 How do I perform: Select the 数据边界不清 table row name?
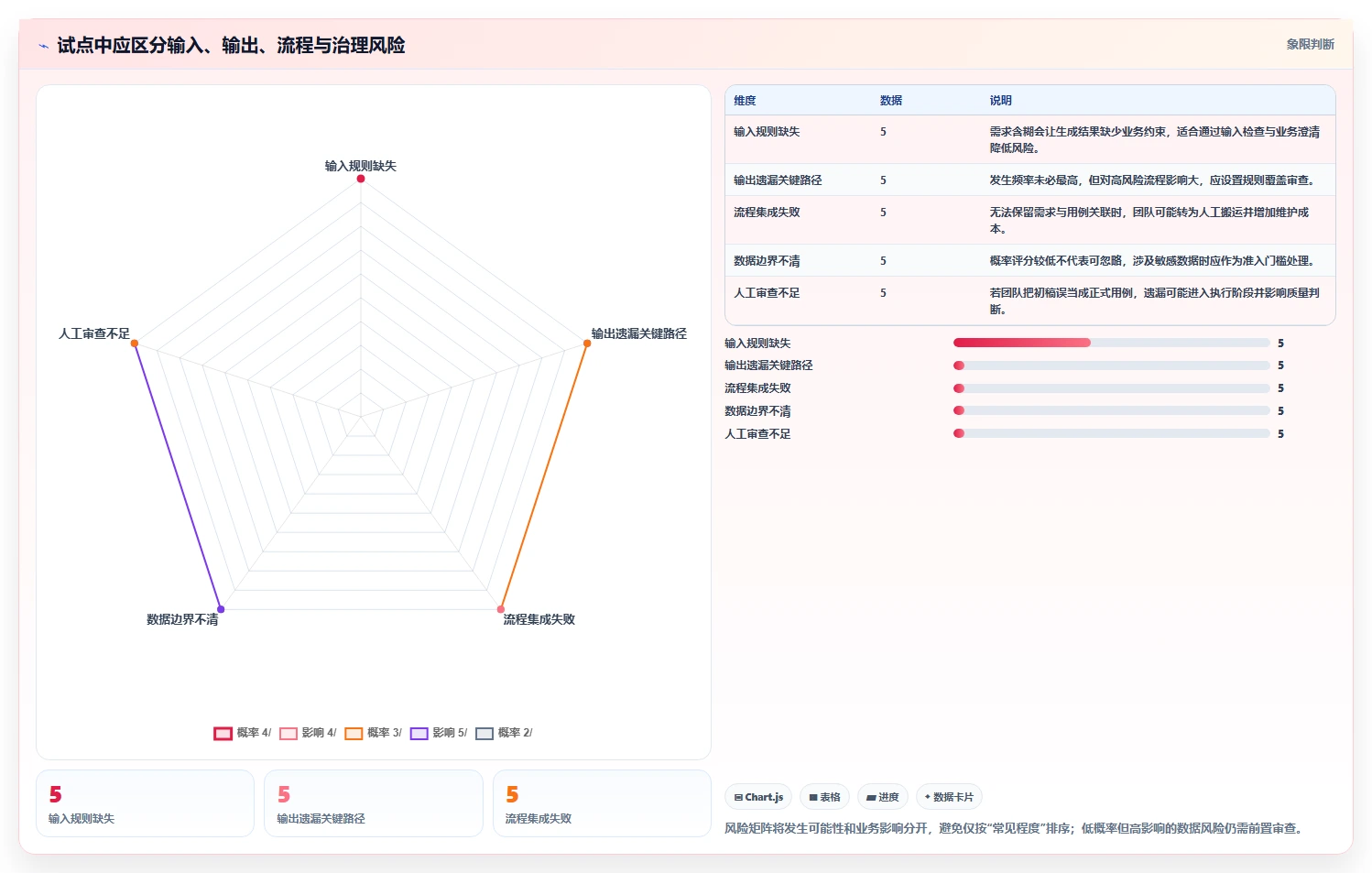click(767, 261)
